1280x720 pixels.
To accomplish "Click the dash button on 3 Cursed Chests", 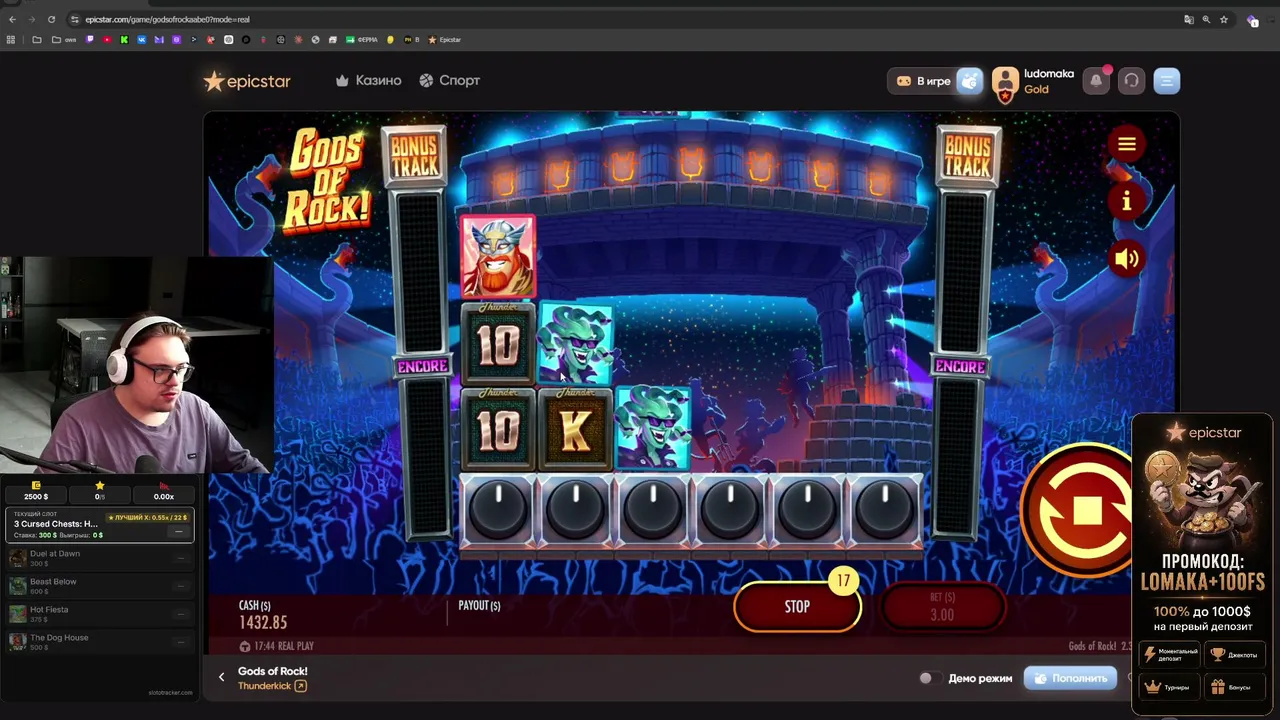I will click(178, 532).
